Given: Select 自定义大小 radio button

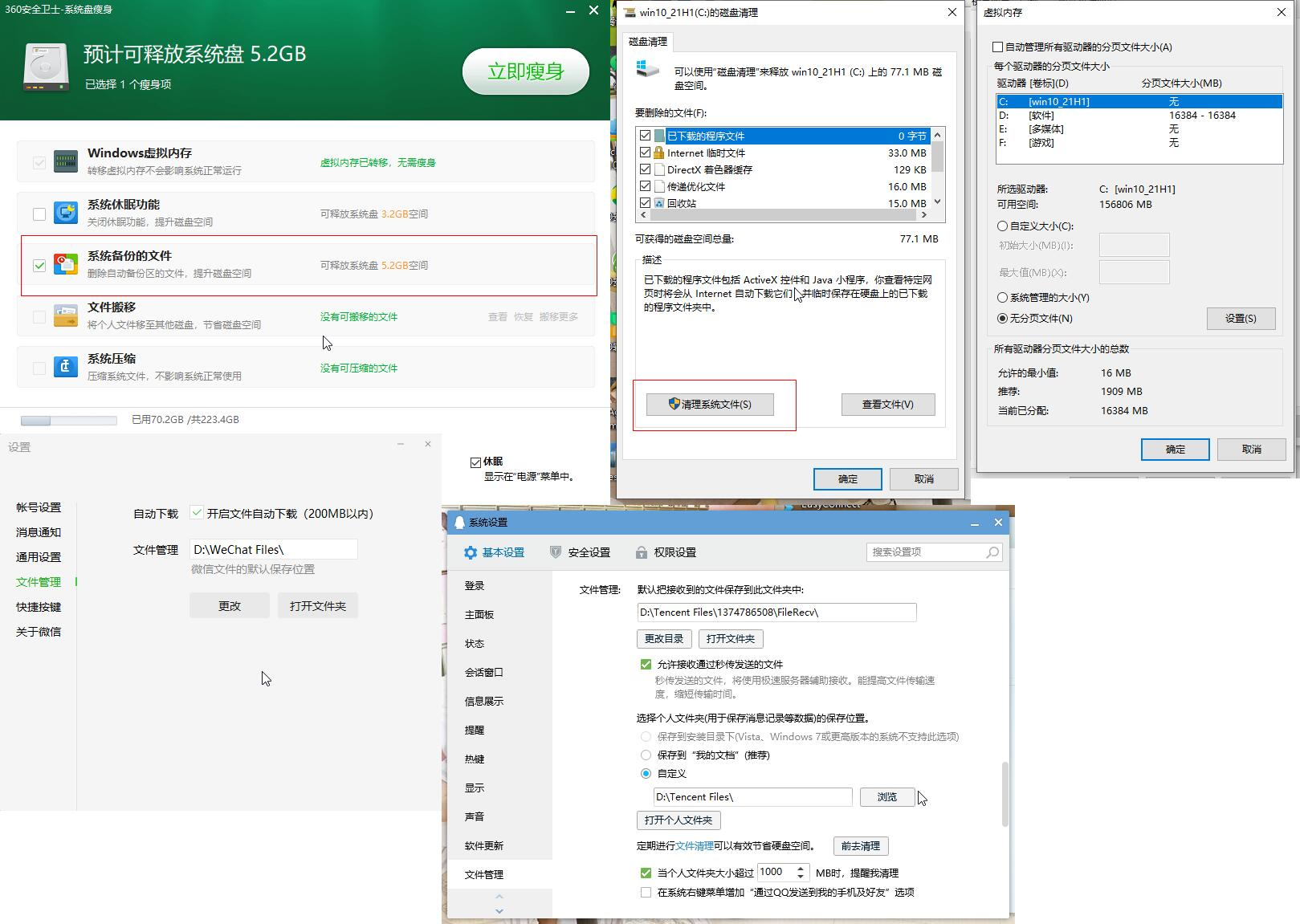Looking at the screenshot, I should 1002,226.
